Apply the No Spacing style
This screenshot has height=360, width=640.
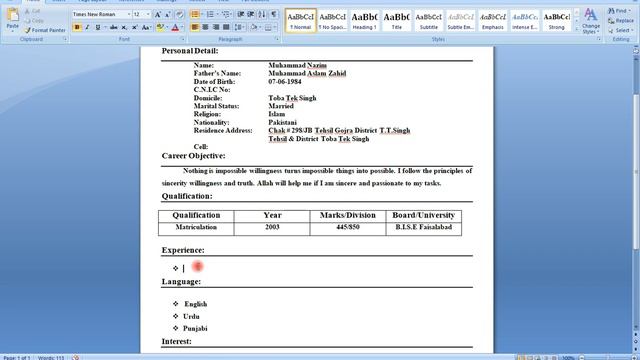[332, 20]
